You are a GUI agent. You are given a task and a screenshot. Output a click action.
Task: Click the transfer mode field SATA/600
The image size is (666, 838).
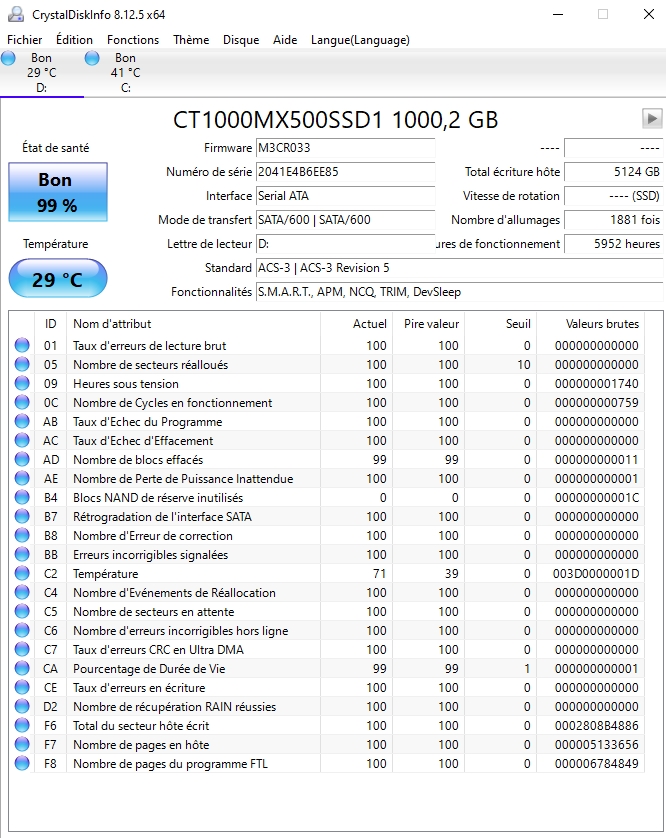coord(345,220)
